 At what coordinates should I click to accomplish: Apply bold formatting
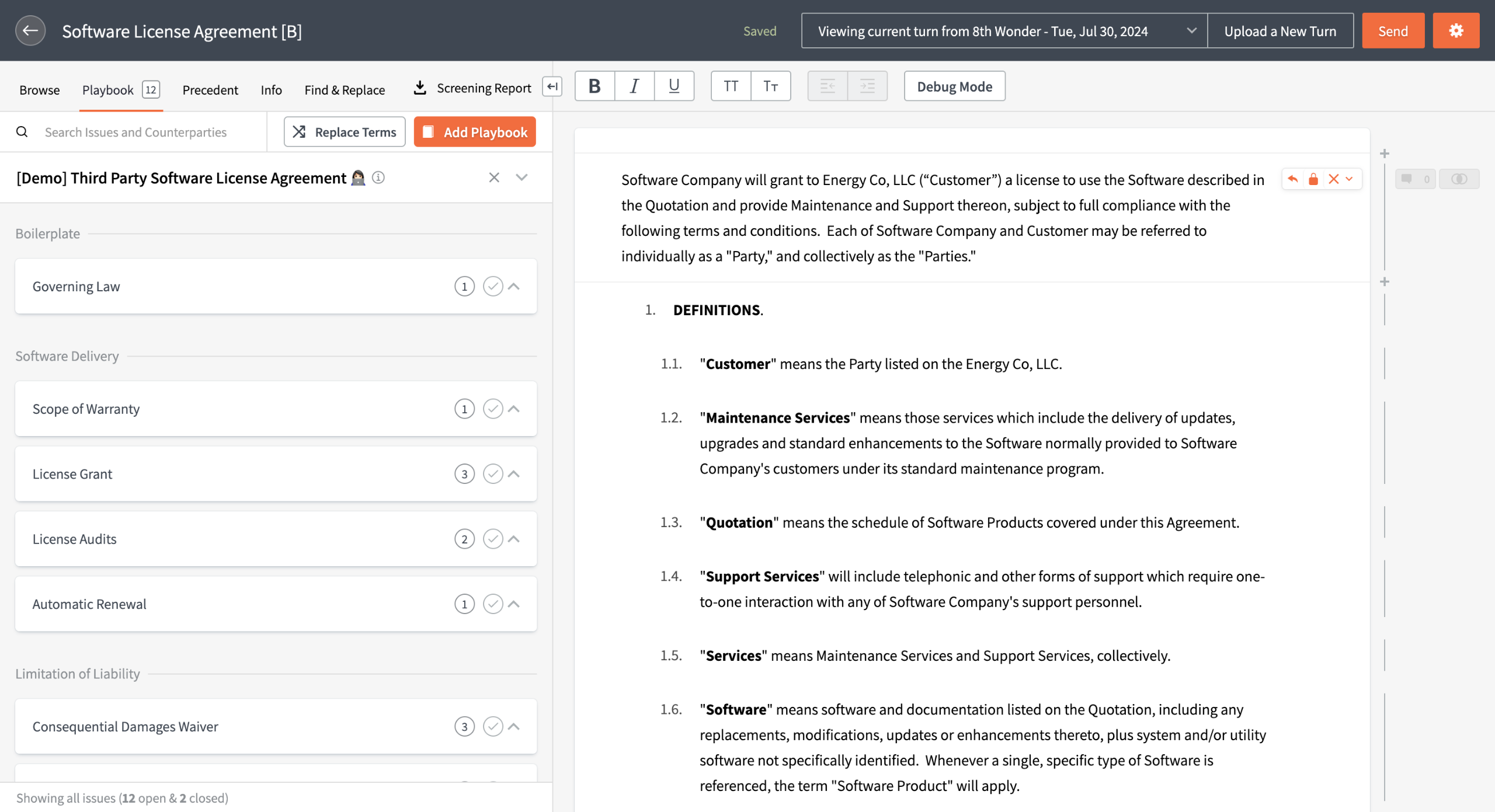point(594,86)
